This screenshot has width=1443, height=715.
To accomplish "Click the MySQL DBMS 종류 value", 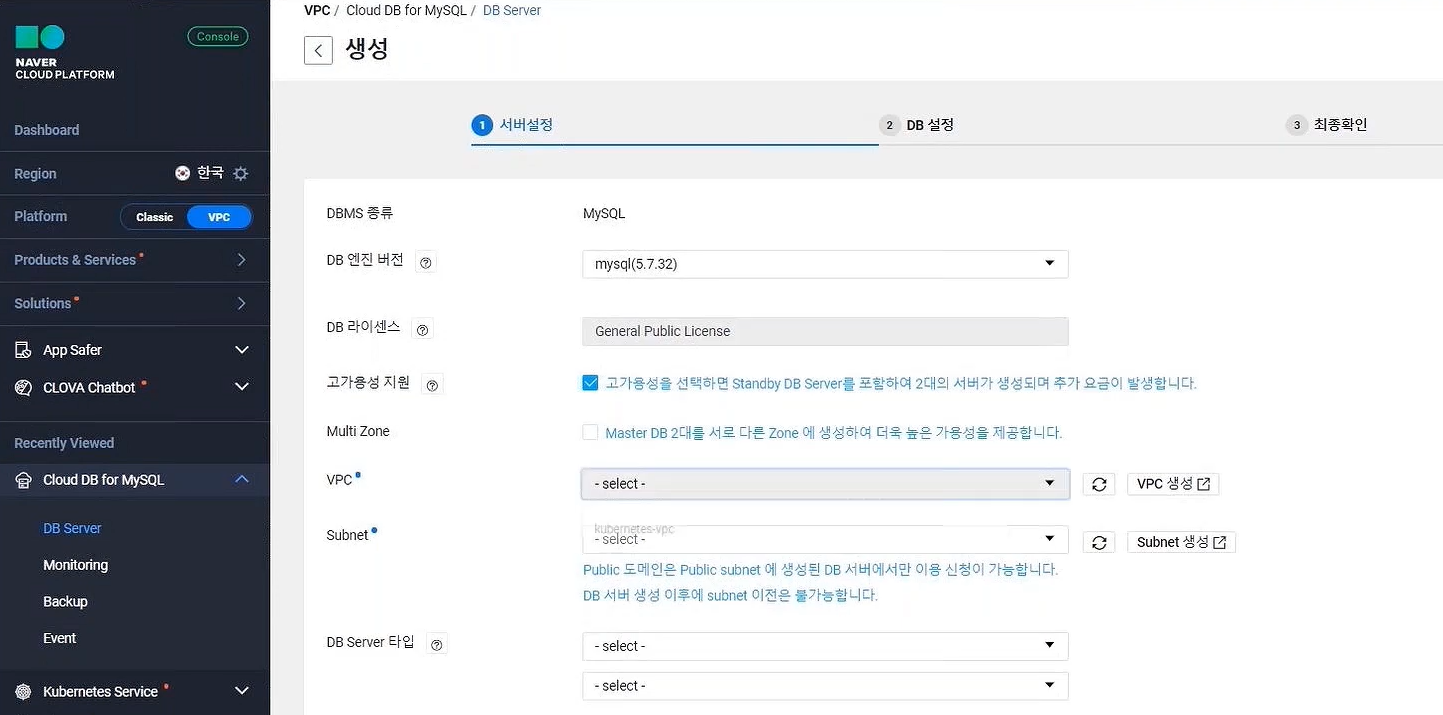I will click(604, 214).
